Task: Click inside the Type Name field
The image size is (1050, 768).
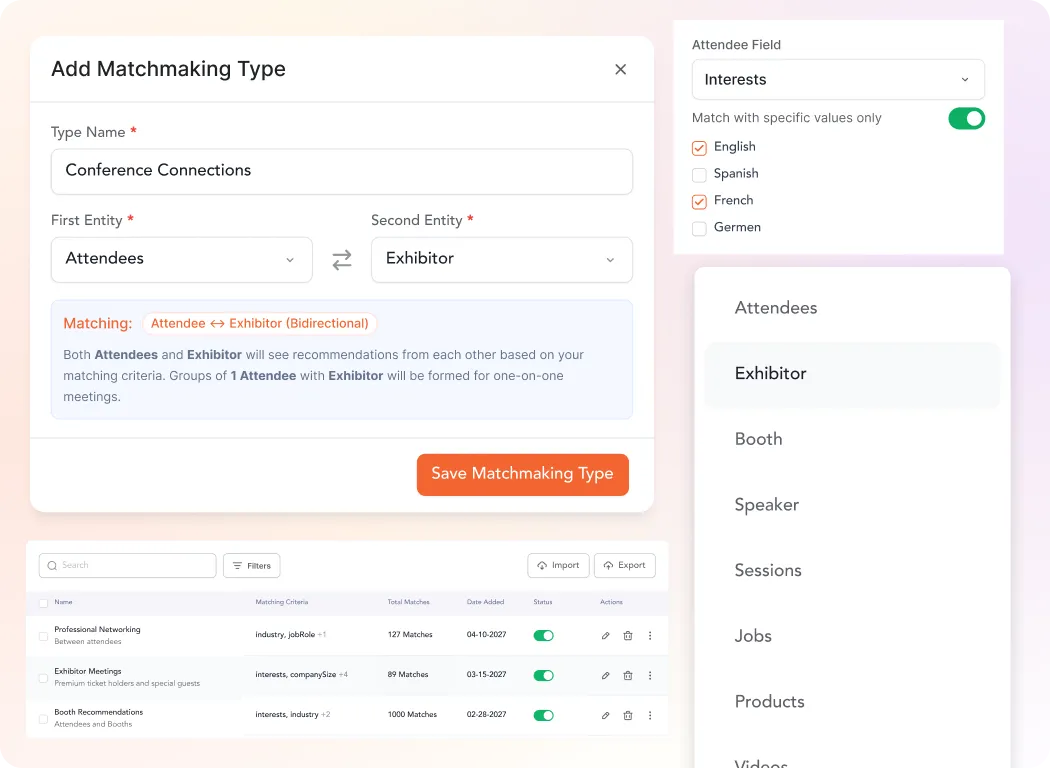Action: click(342, 171)
